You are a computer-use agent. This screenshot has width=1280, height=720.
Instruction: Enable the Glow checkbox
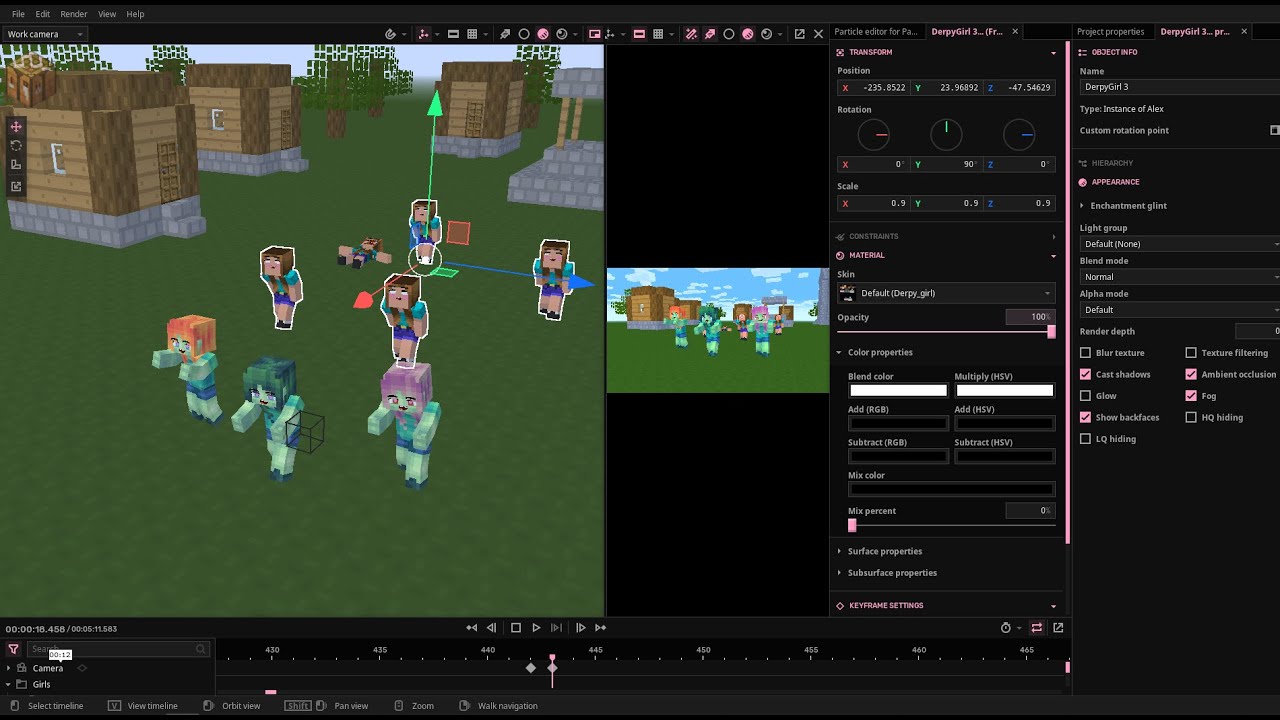(1085, 396)
